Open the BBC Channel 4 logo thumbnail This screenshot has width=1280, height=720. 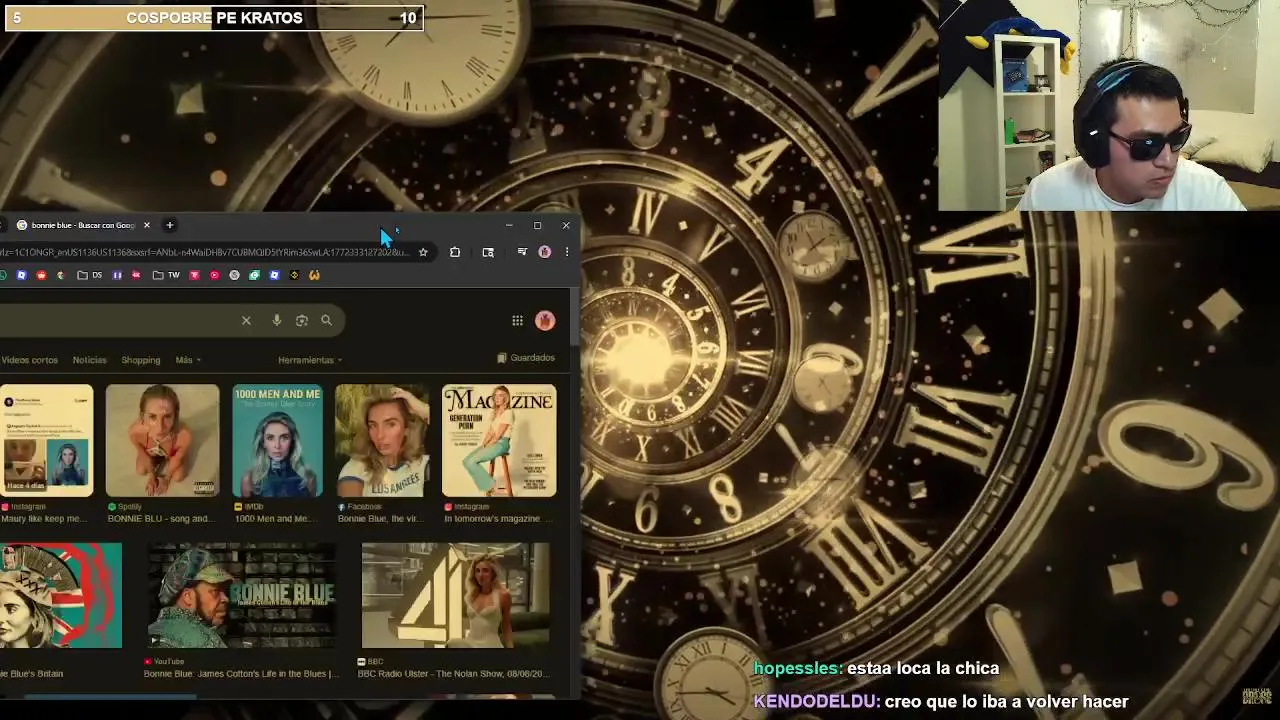[455, 596]
